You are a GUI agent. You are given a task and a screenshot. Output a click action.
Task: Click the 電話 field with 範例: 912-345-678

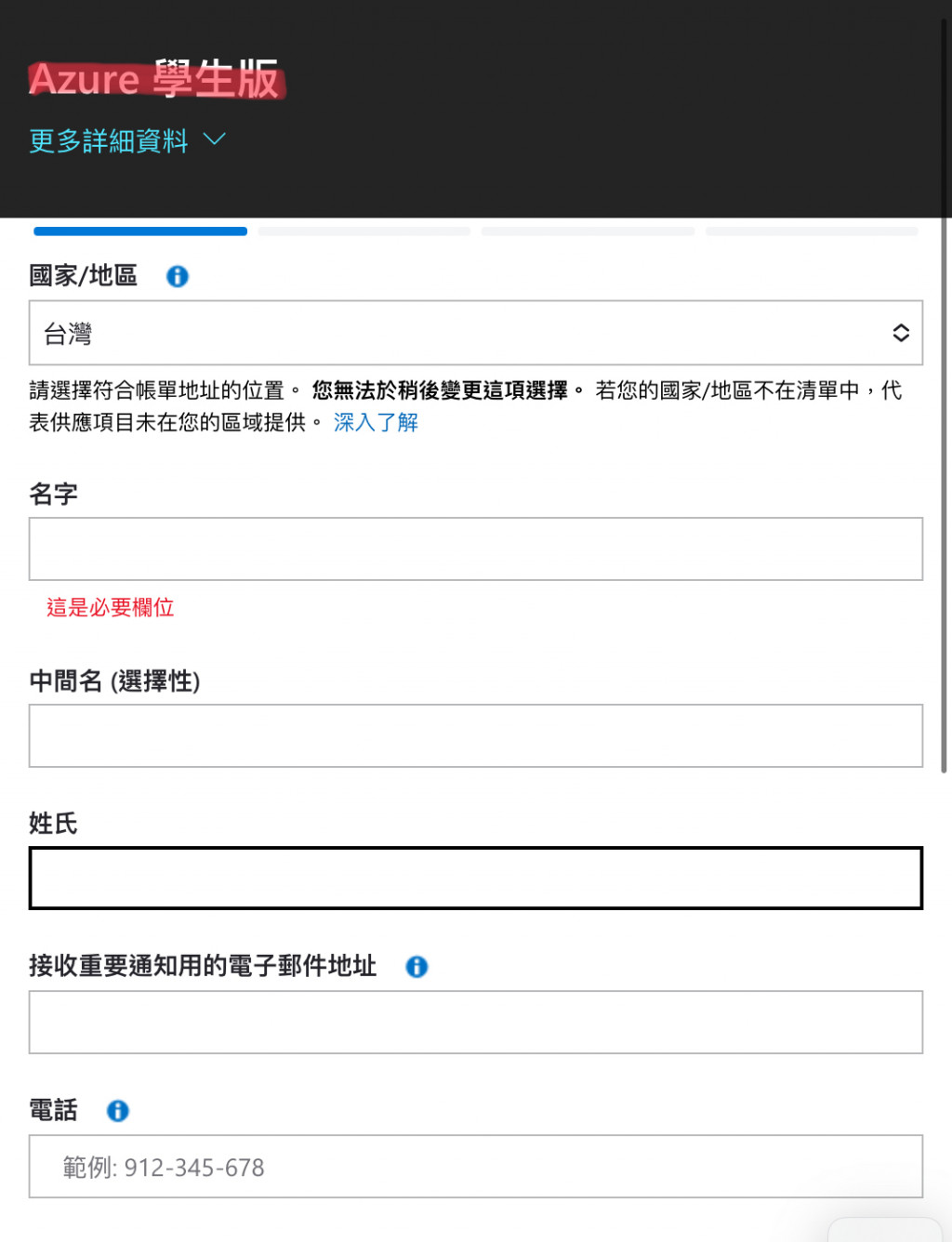point(476,1167)
